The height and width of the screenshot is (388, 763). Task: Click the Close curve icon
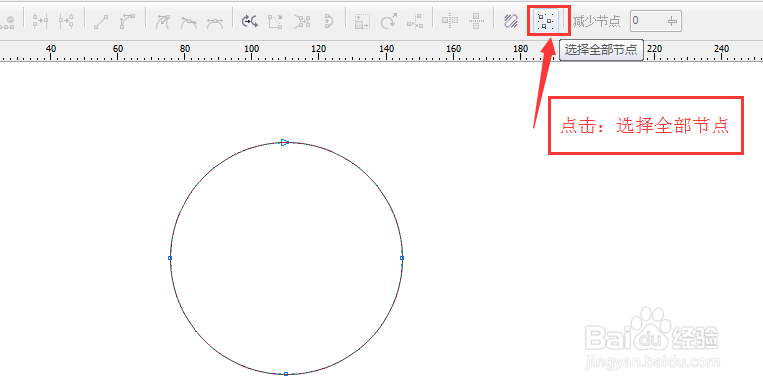point(328,21)
